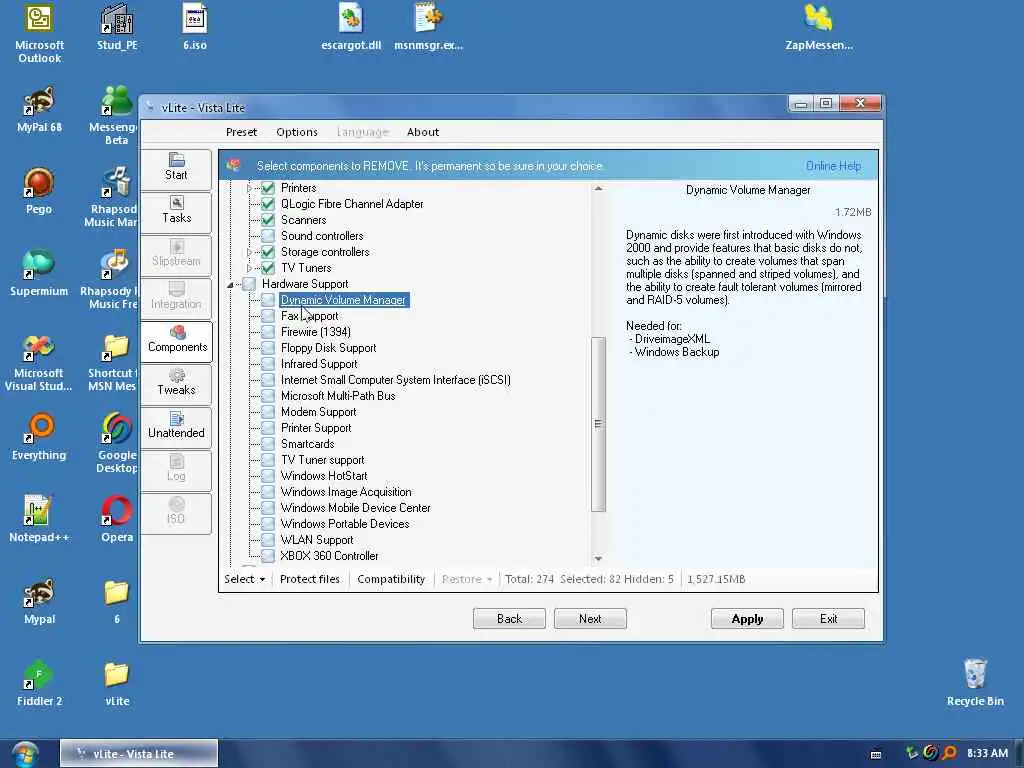Select the msnmsgr.exe desktop icon
The image size is (1024, 768).
coord(428,27)
